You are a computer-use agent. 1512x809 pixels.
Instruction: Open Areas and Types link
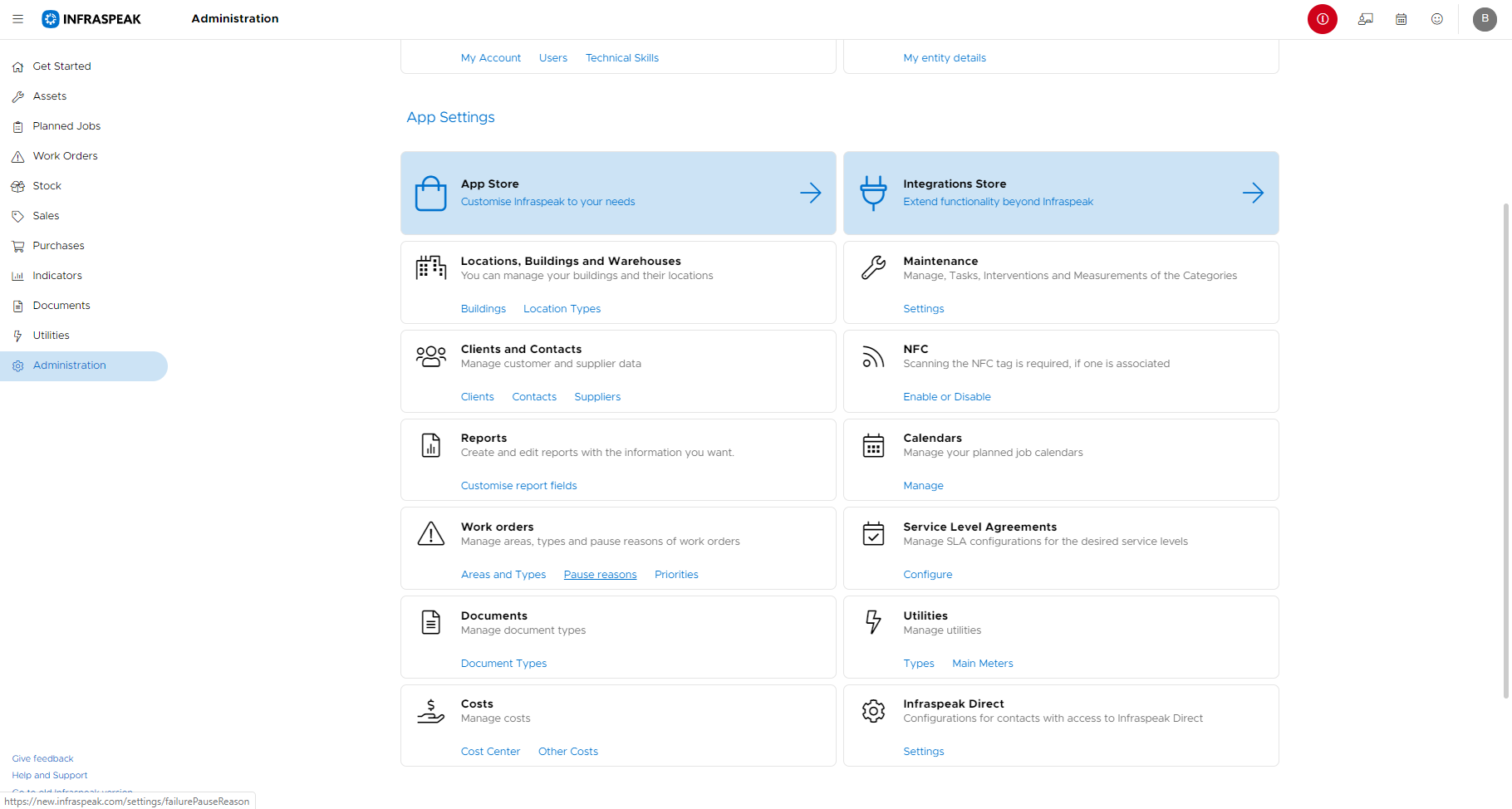(x=503, y=575)
